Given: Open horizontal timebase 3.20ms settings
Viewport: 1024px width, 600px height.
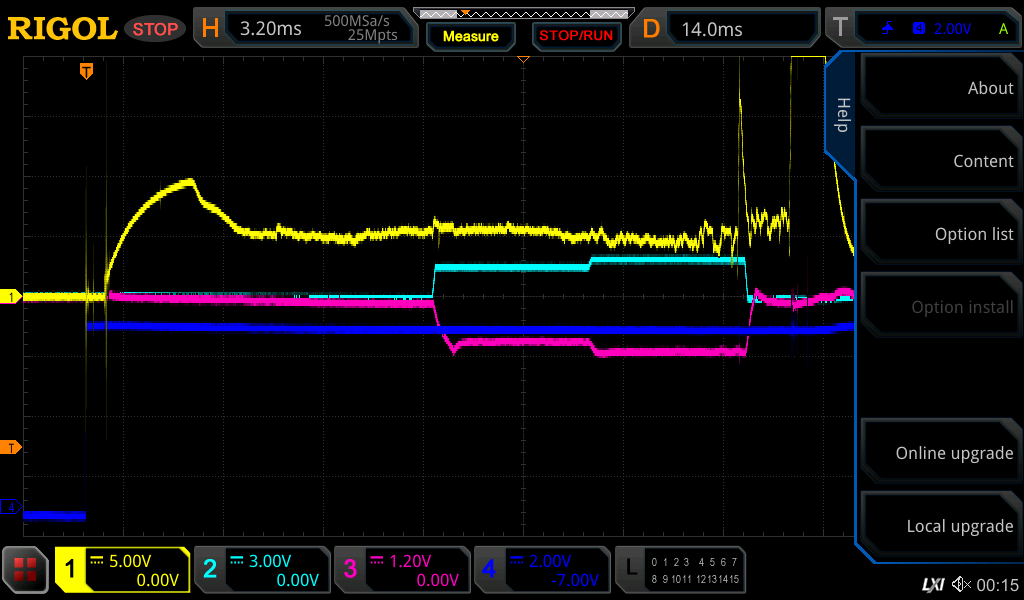Looking at the screenshot, I should point(305,29).
